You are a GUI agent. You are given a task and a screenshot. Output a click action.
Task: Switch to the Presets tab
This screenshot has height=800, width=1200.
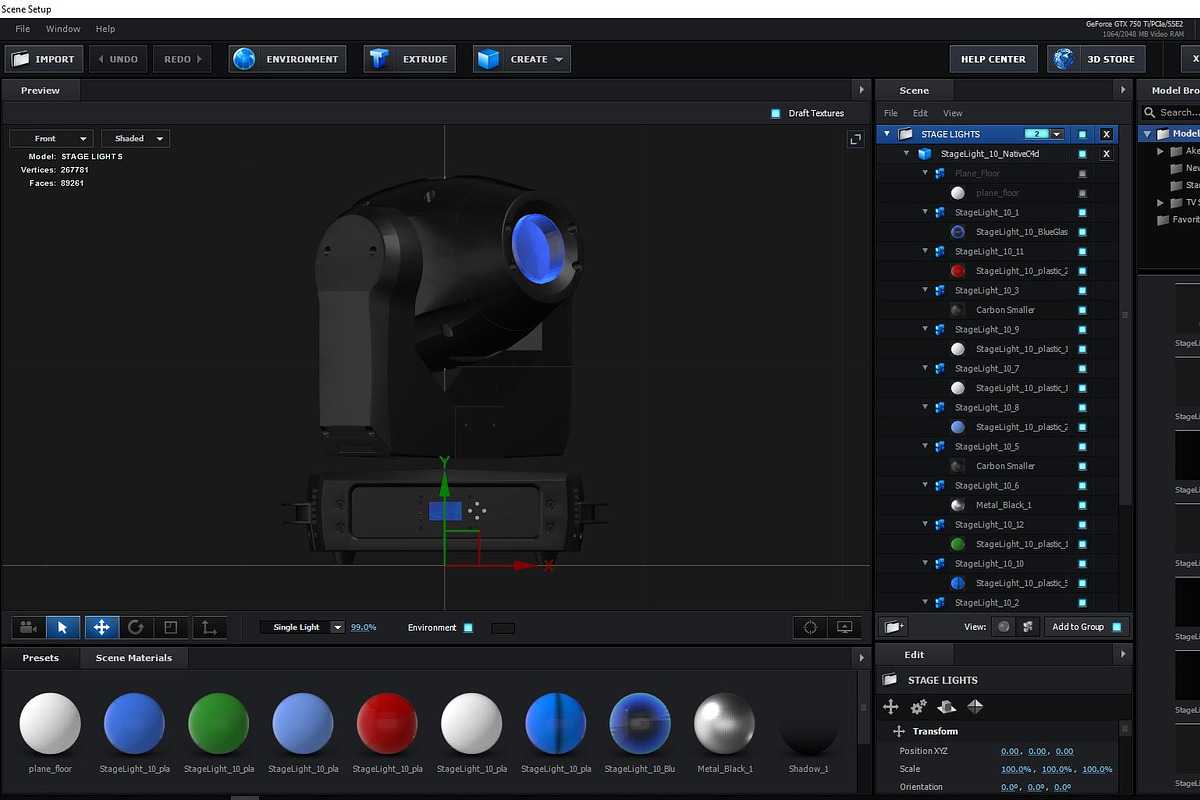point(41,658)
